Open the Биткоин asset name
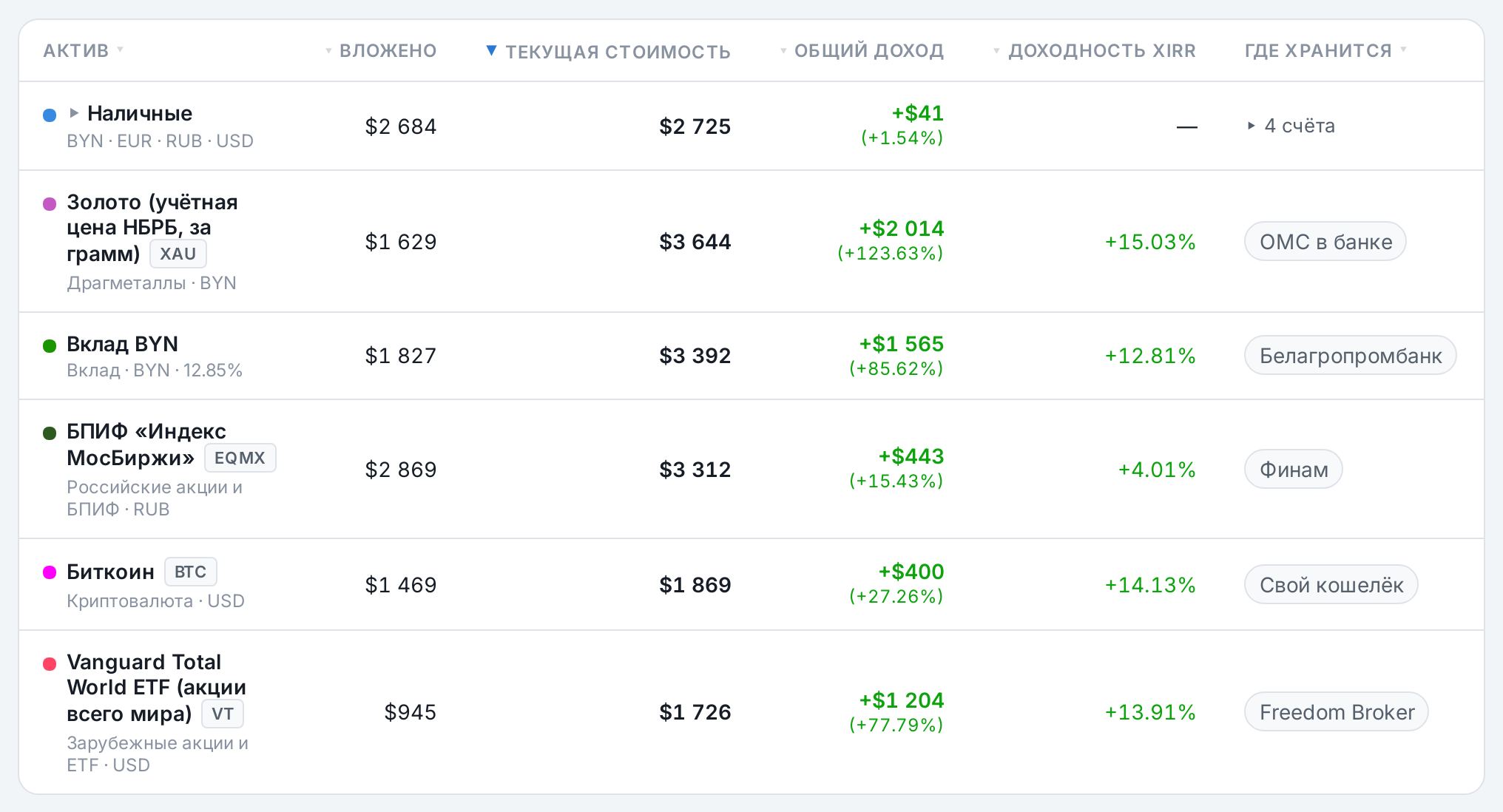 click(x=111, y=572)
